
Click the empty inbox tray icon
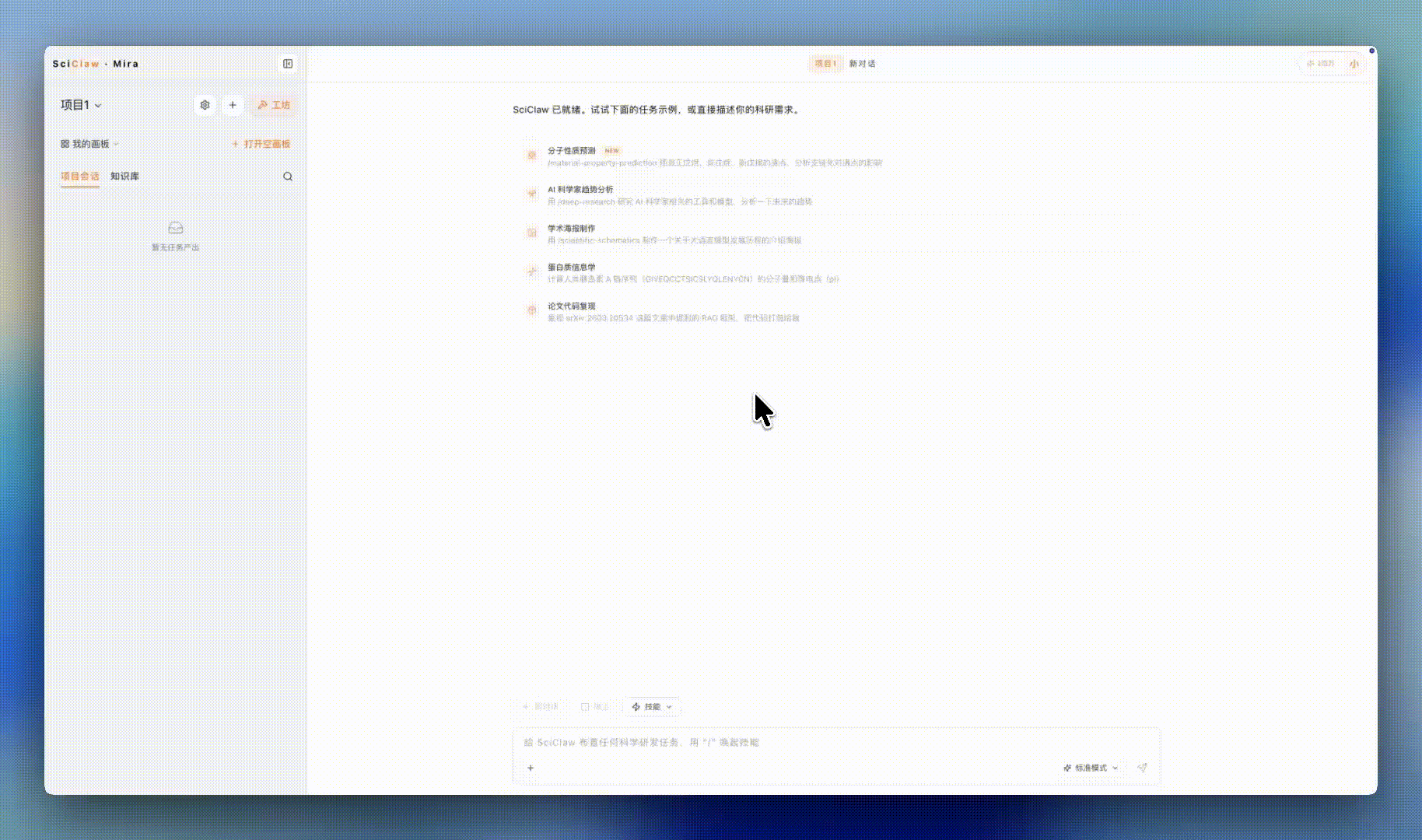pyautogui.click(x=176, y=228)
